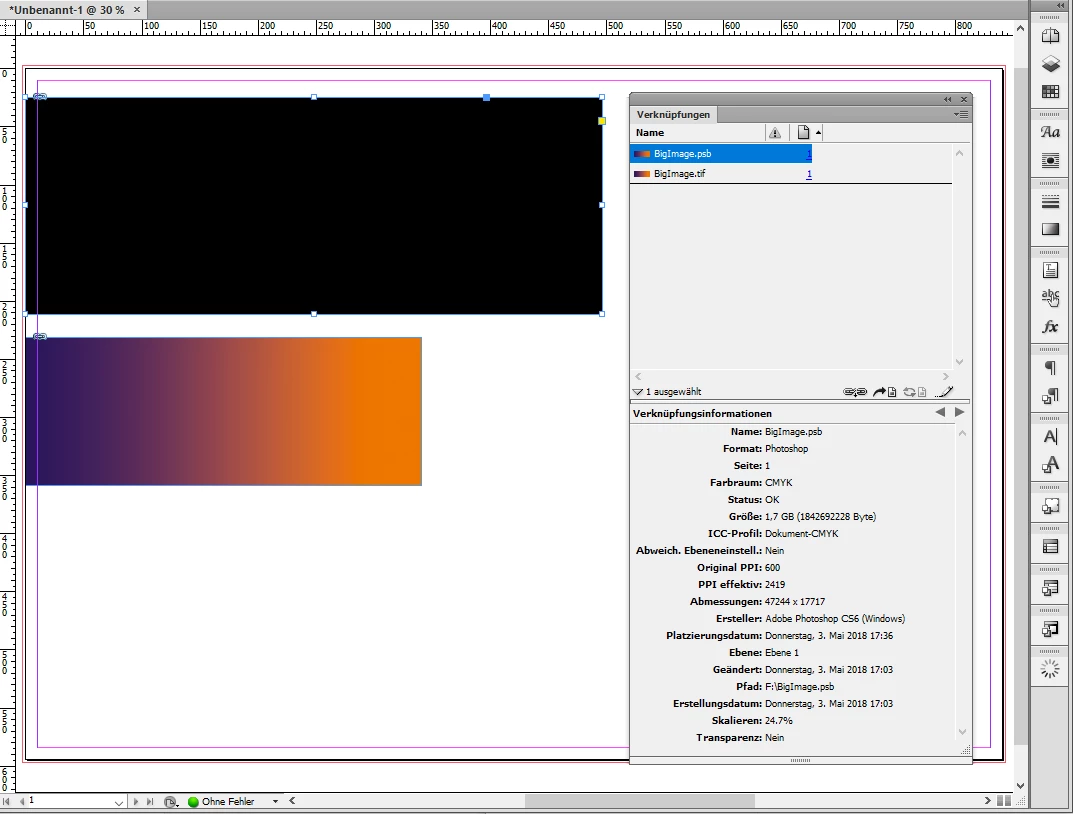
Task: Click the horizontal scrollbar right arrow
Action: [987, 800]
